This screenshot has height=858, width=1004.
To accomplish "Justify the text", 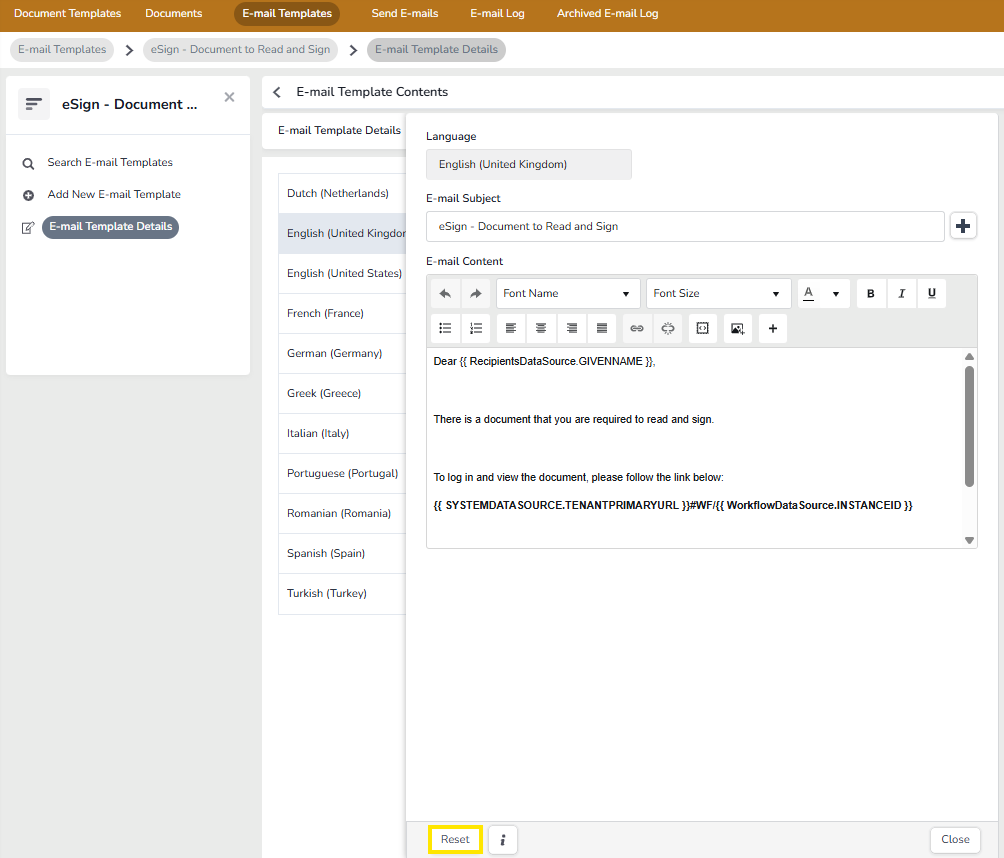I will pyautogui.click(x=602, y=328).
